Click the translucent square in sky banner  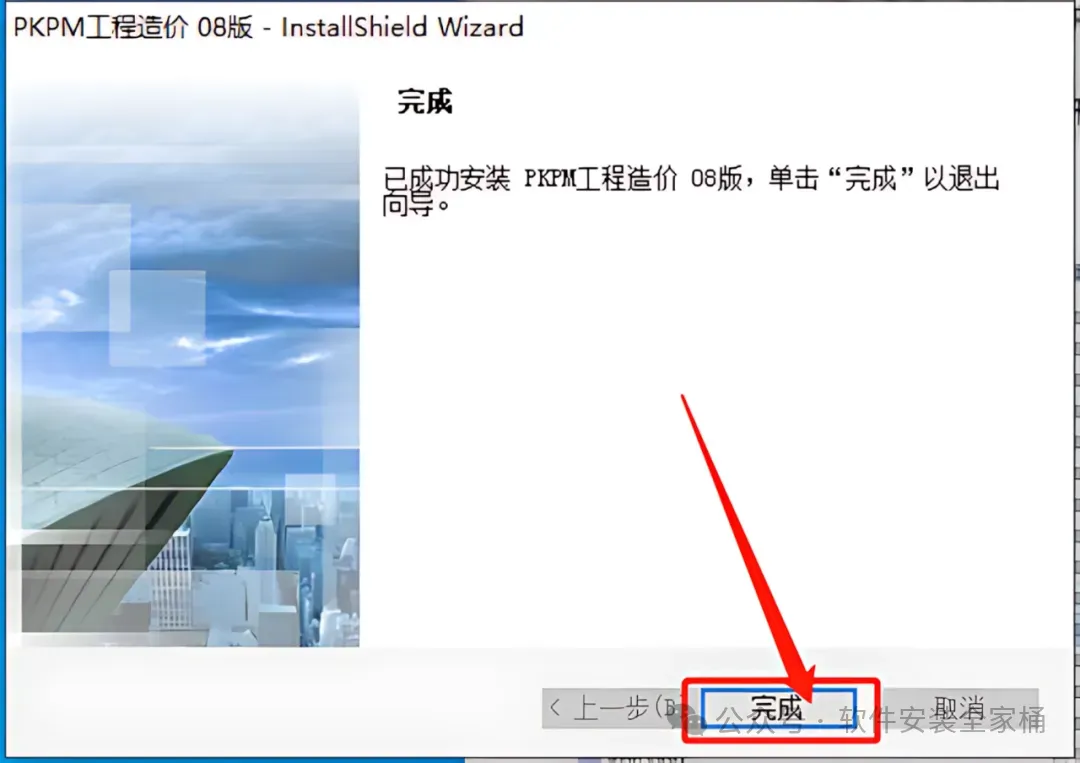(x=157, y=318)
